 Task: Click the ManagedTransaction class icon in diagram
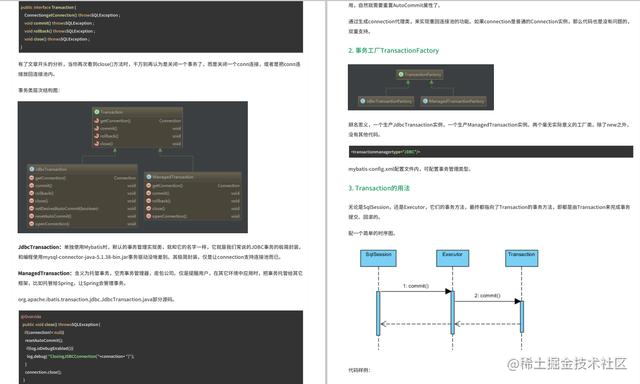click(x=149, y=177)
